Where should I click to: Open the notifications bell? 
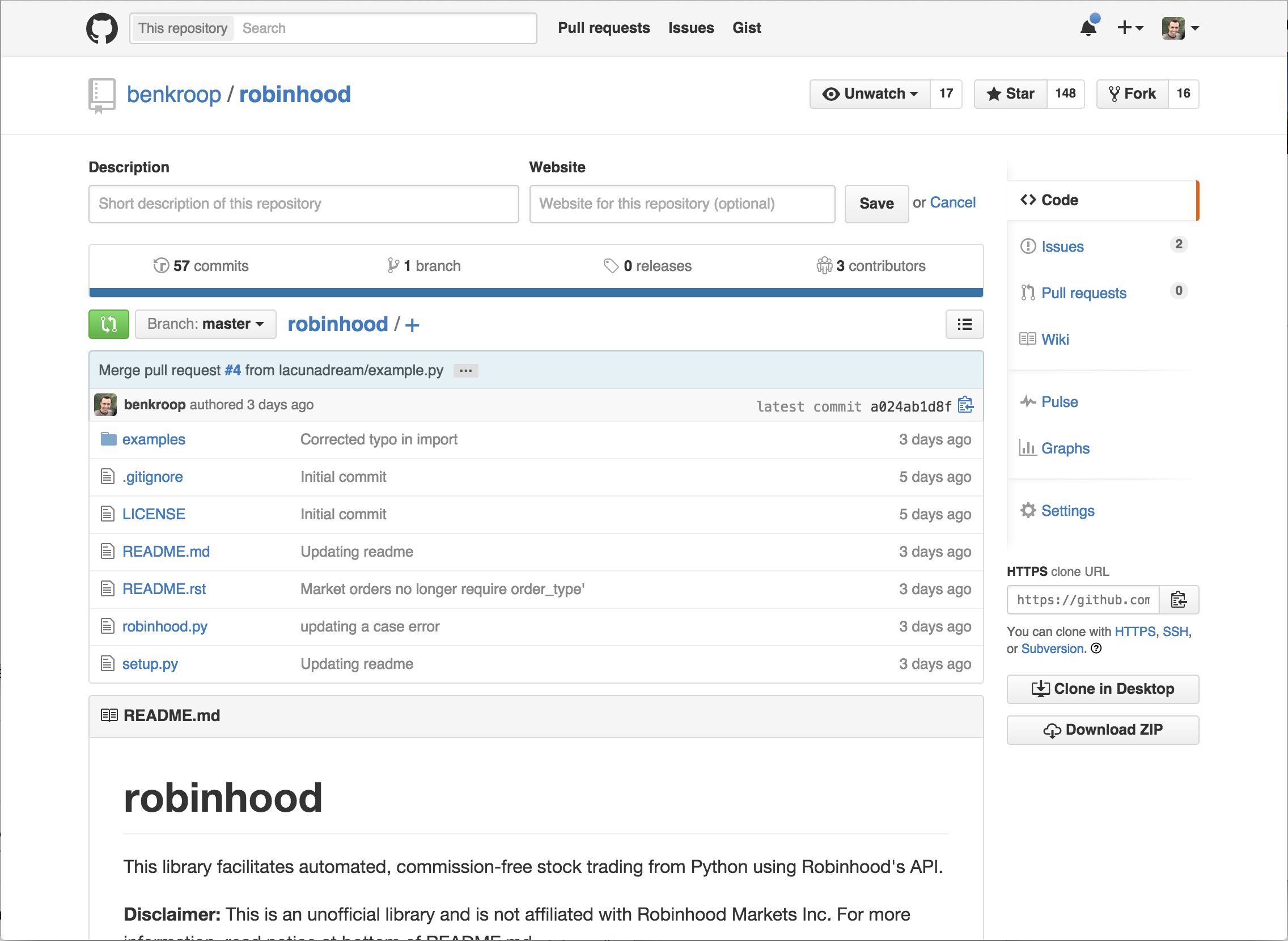1088,27
